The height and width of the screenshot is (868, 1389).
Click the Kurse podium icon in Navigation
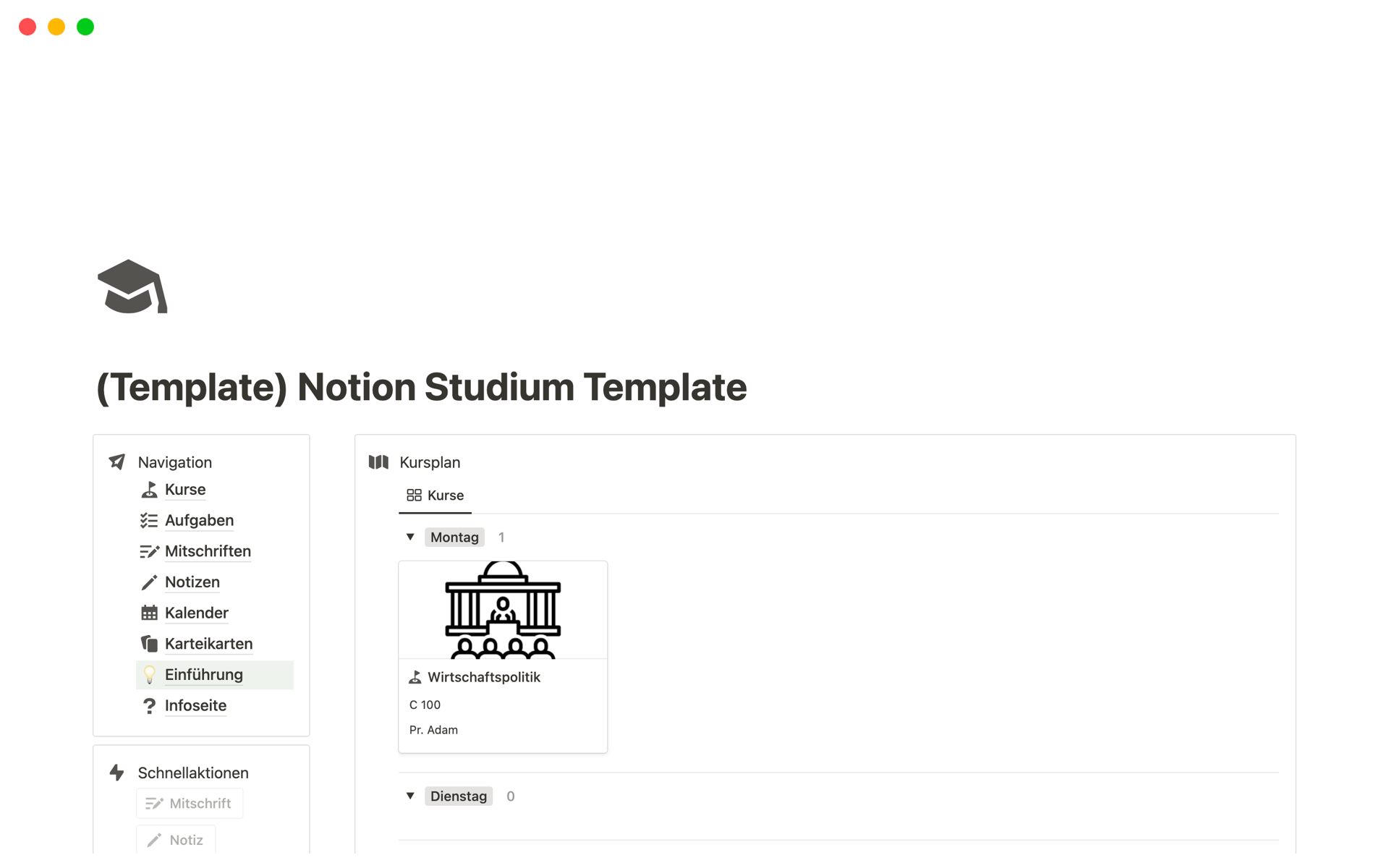point(149,490)
